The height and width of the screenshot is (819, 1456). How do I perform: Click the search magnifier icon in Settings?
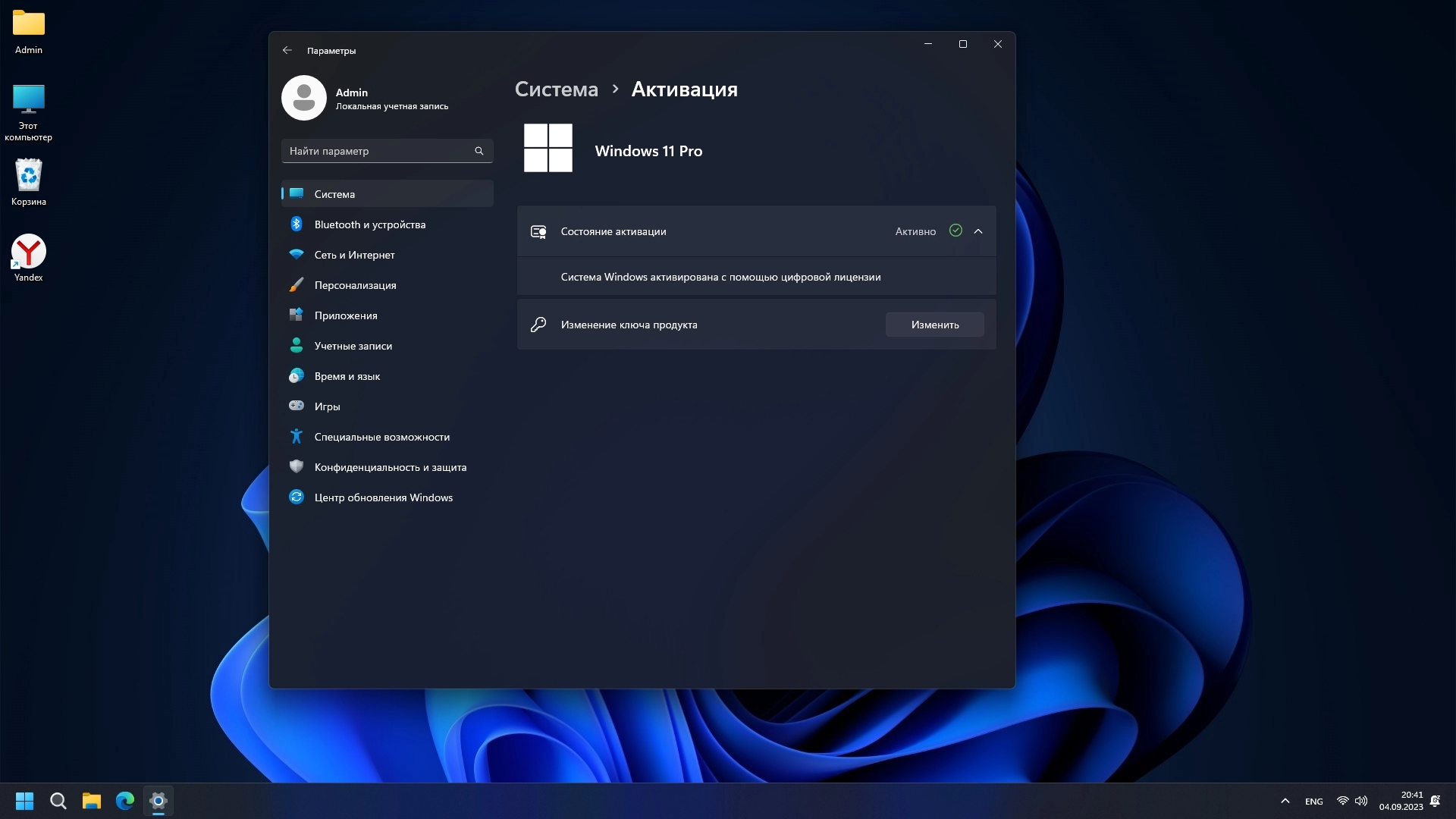coord(479,151)
